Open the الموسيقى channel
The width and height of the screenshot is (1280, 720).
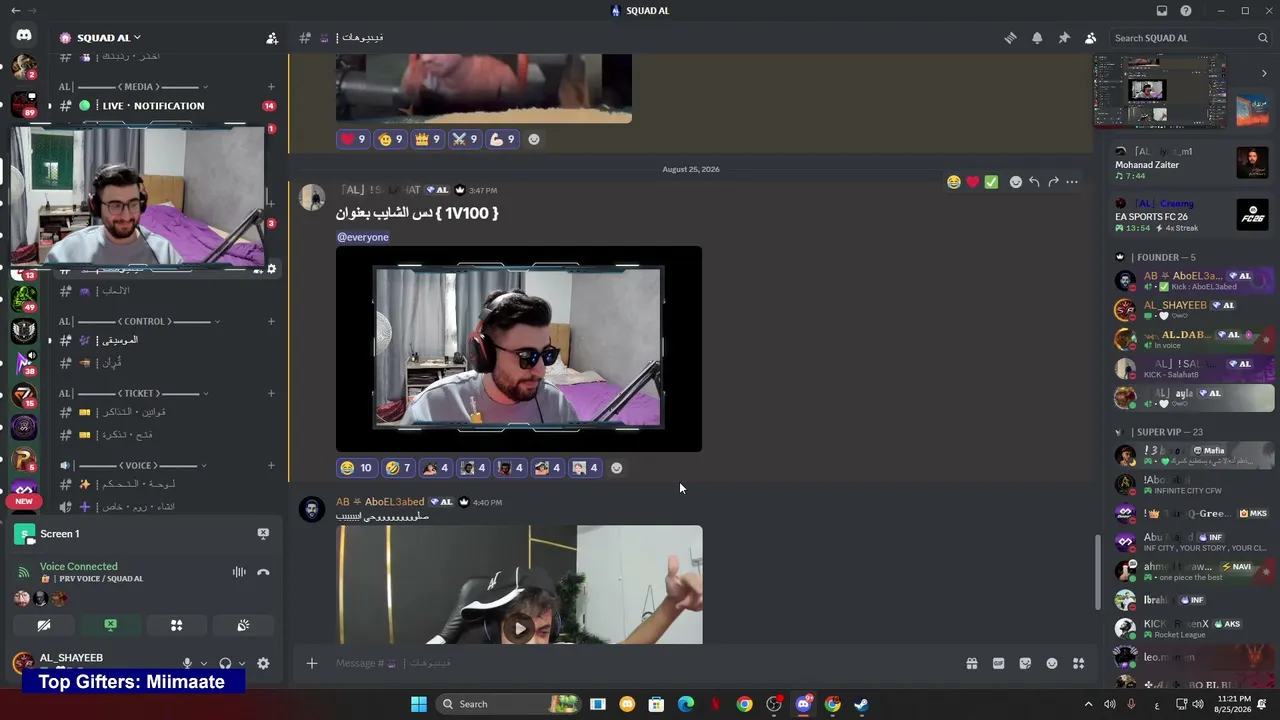(x=165, y=340)
